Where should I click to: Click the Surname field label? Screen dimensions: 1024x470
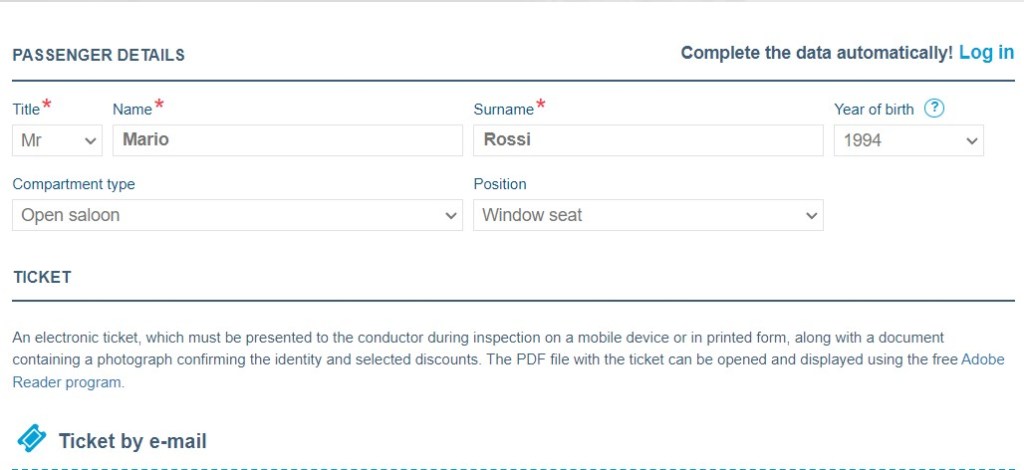[x=503, y=110]
